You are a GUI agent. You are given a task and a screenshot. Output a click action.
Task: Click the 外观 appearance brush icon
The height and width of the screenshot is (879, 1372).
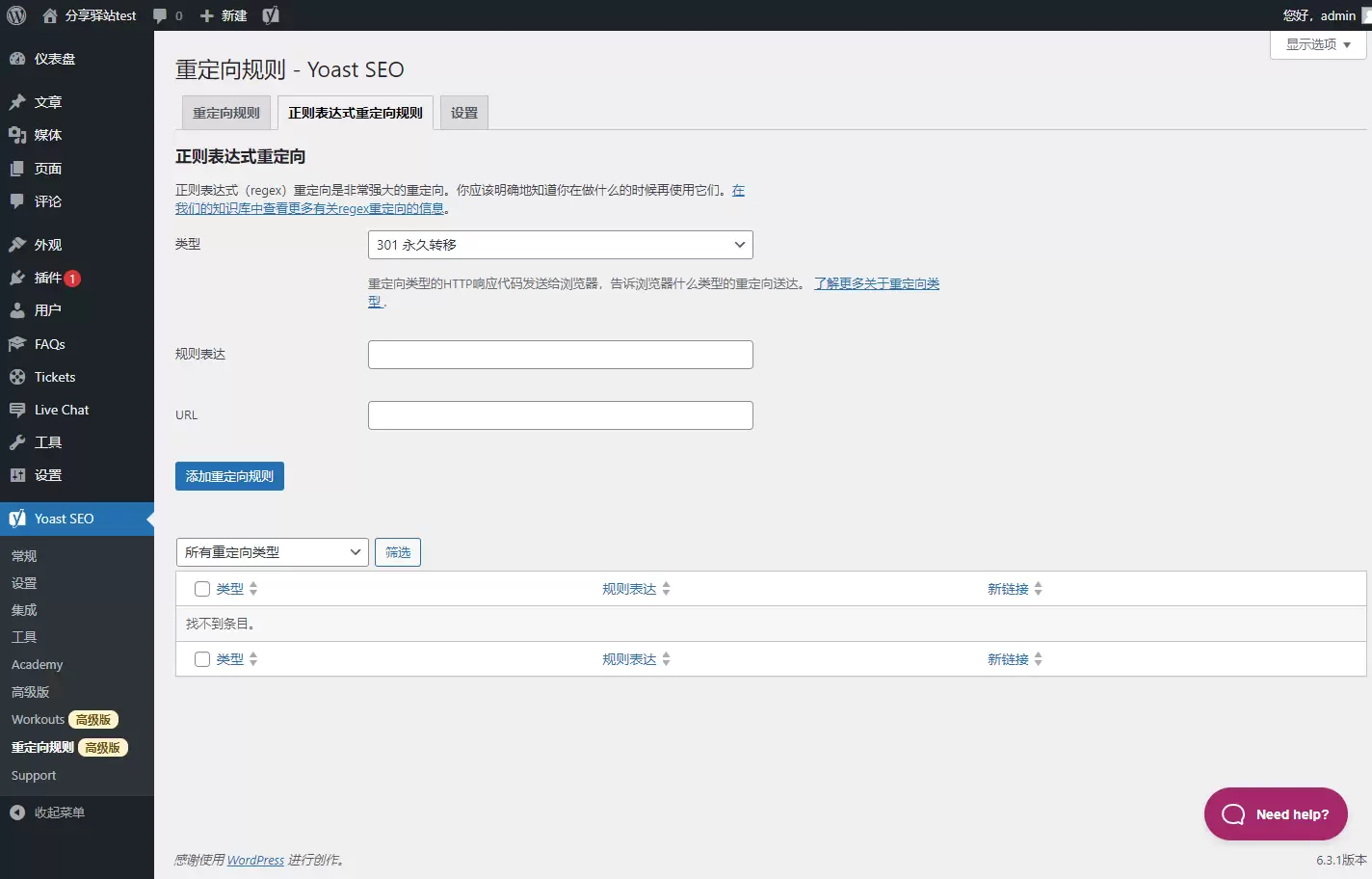(x=17, y=245)
